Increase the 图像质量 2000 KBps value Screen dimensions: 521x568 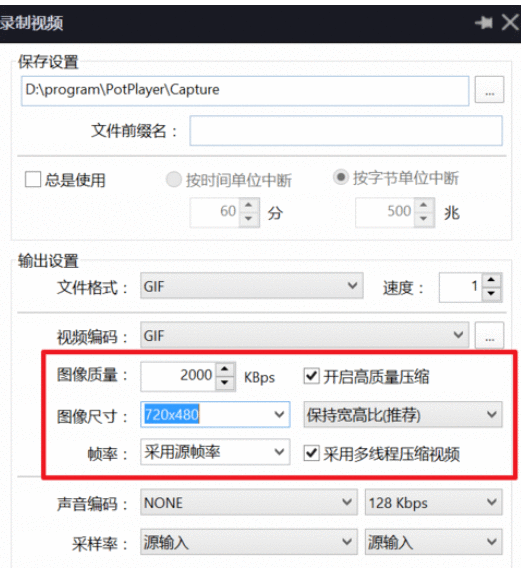point(225,369)
